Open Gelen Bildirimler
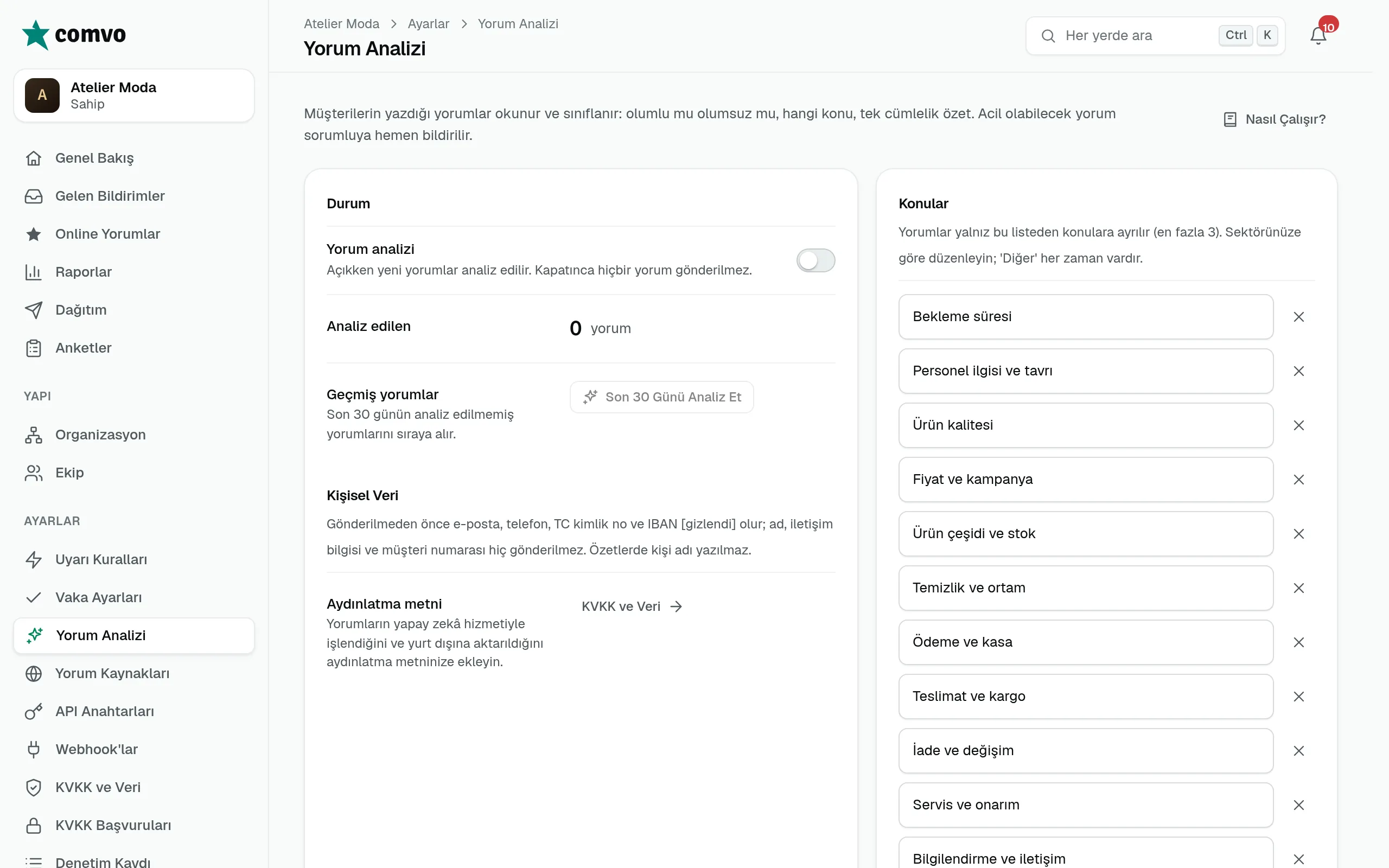The width and height of the screenshot is (1389, 868). coord(133,196)
